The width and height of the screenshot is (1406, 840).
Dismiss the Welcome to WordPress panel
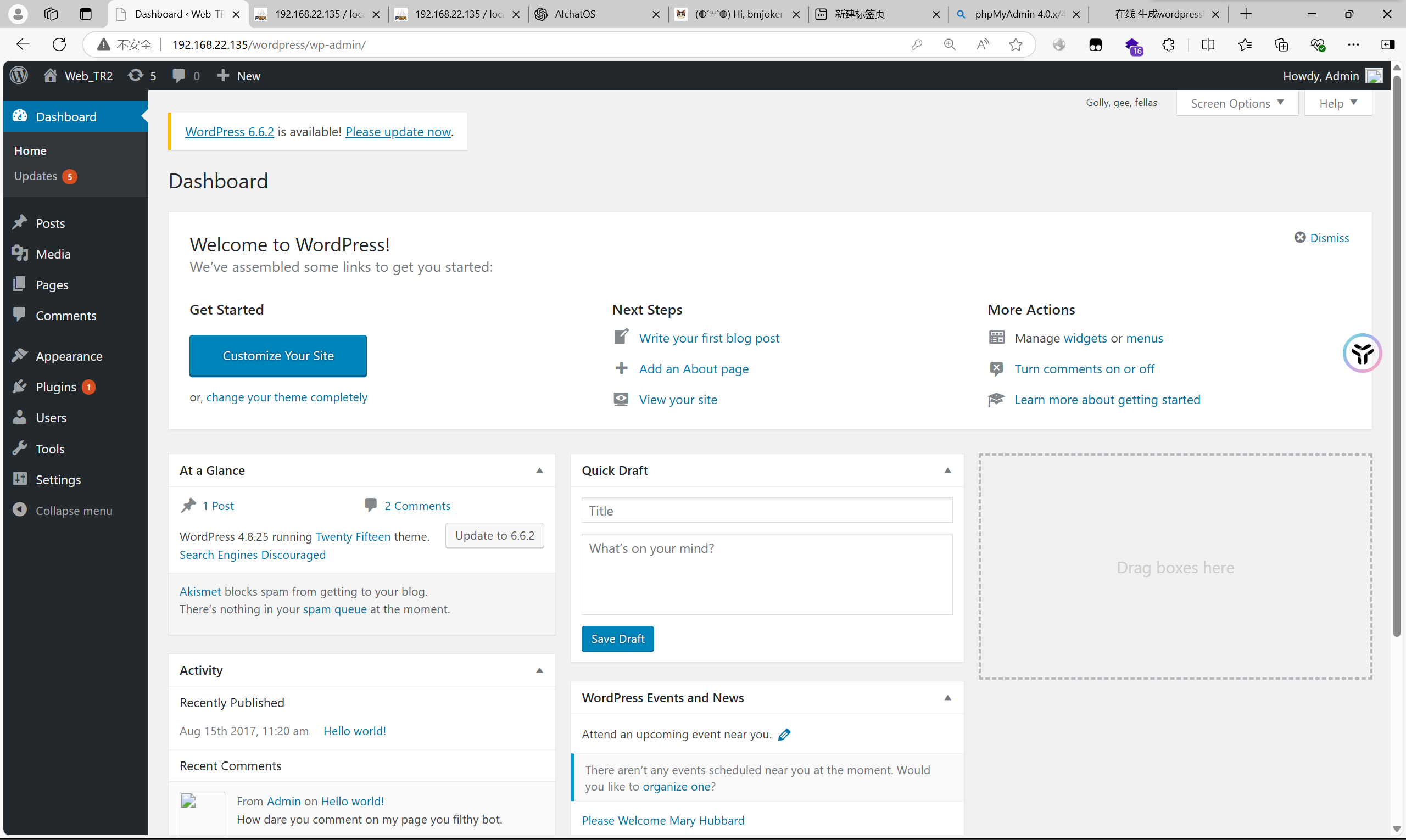click(x=1321, y=238)
